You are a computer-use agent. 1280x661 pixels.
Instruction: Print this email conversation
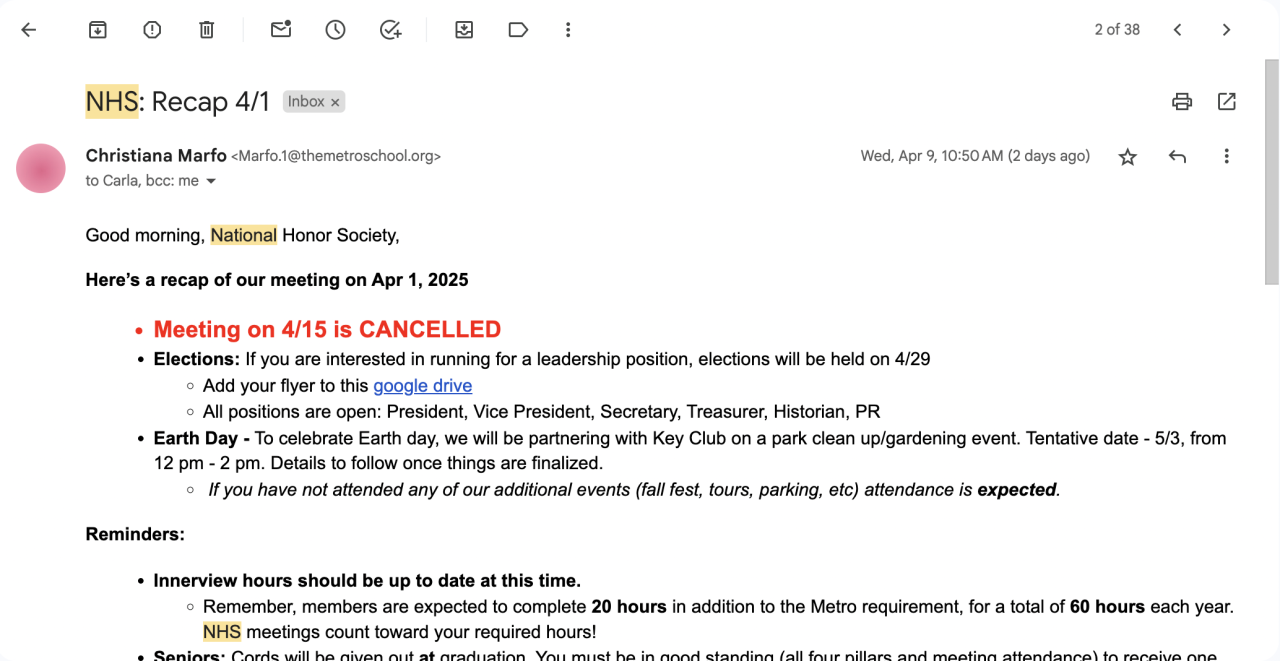point(1182,101)
